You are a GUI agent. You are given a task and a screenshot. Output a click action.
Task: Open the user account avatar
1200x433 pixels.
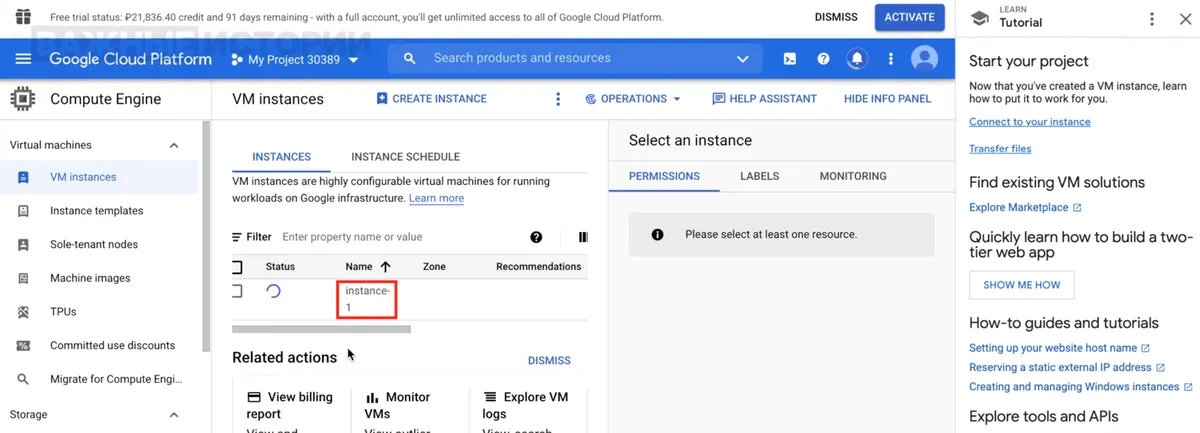point(925,59)
